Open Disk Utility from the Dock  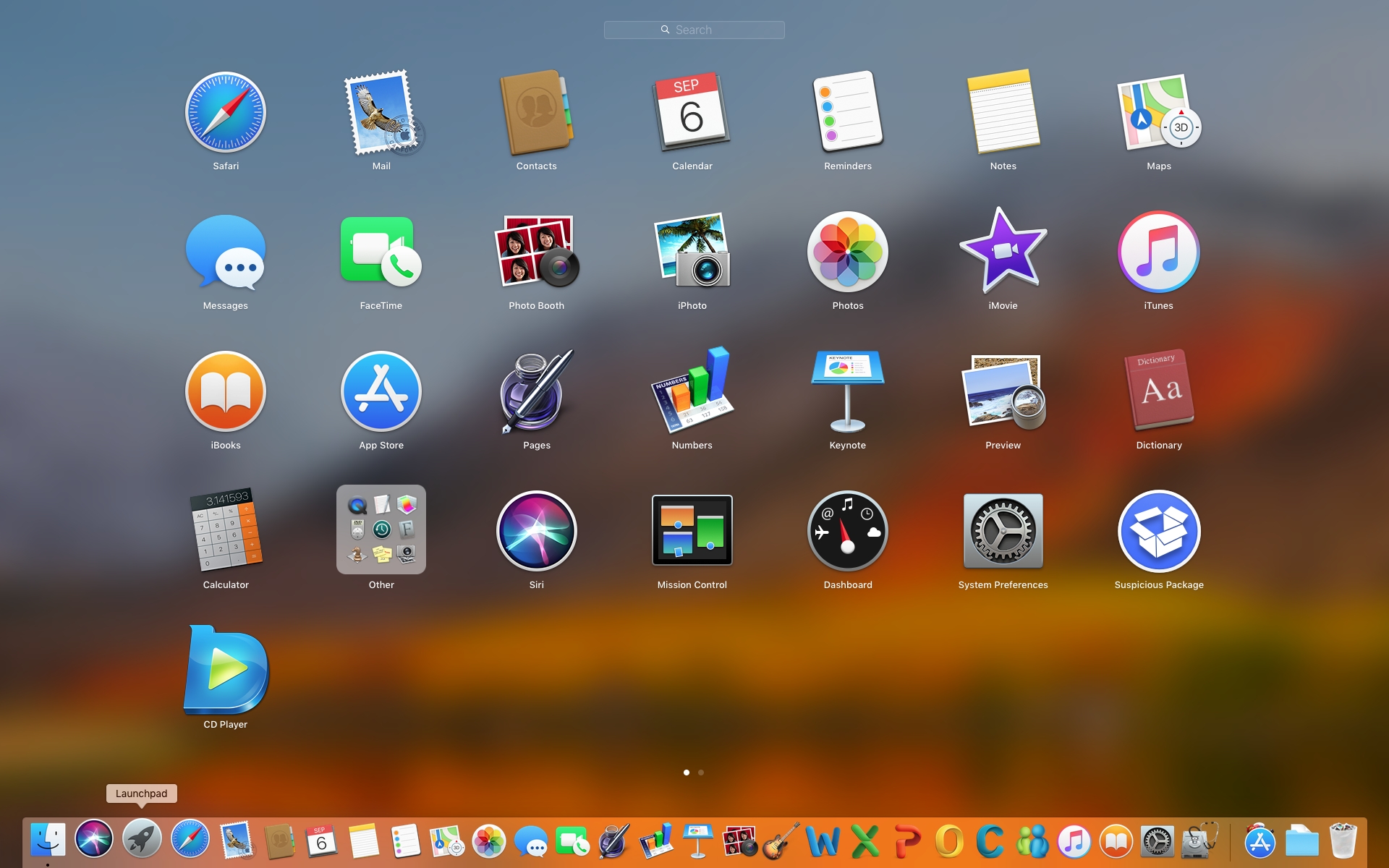click(x=1199, y=841)
